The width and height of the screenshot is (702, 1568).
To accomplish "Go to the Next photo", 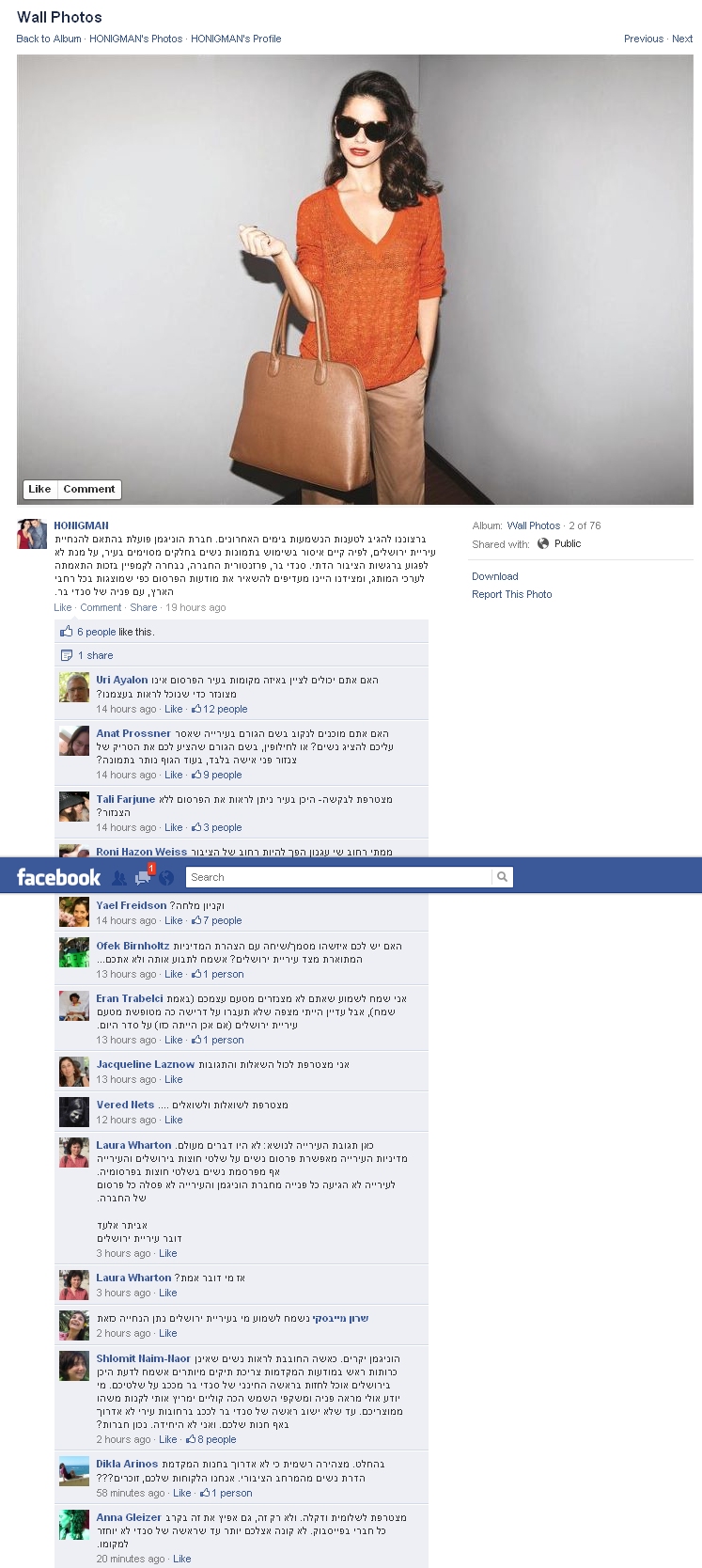I will point(682,39).
